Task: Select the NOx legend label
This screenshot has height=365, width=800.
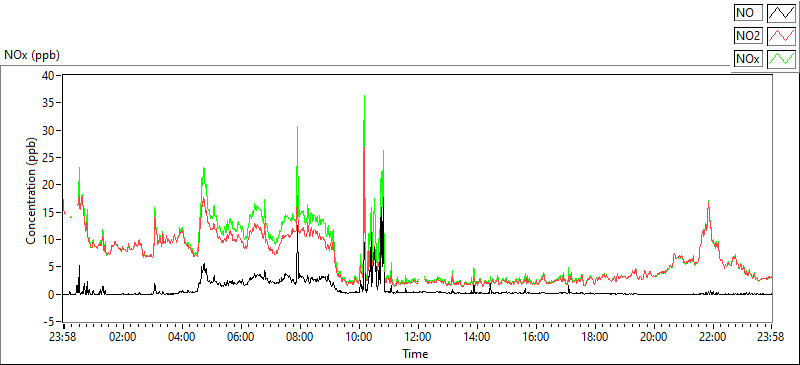Action: 748,59
